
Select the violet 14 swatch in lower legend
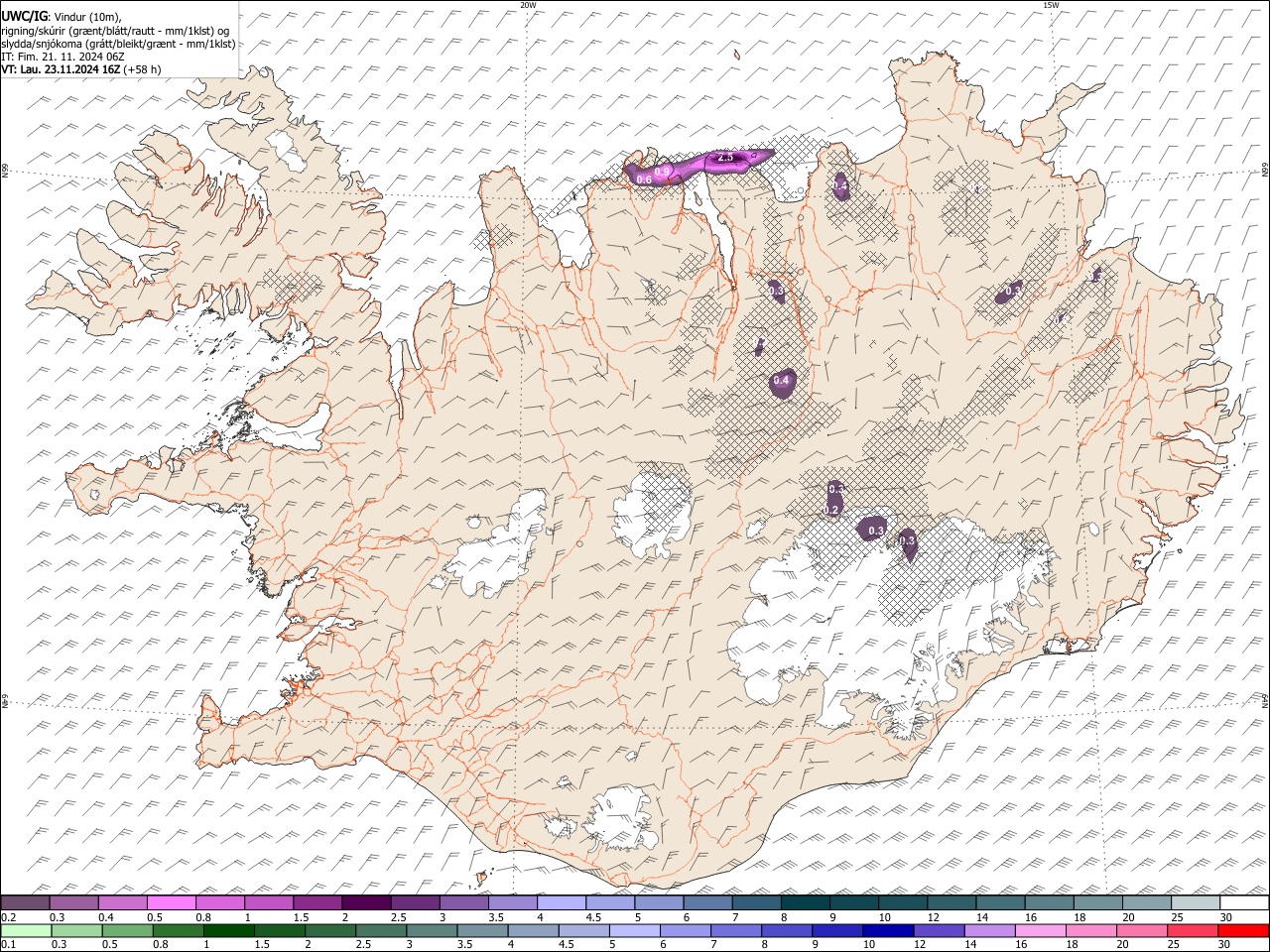(x=990, y=930)
